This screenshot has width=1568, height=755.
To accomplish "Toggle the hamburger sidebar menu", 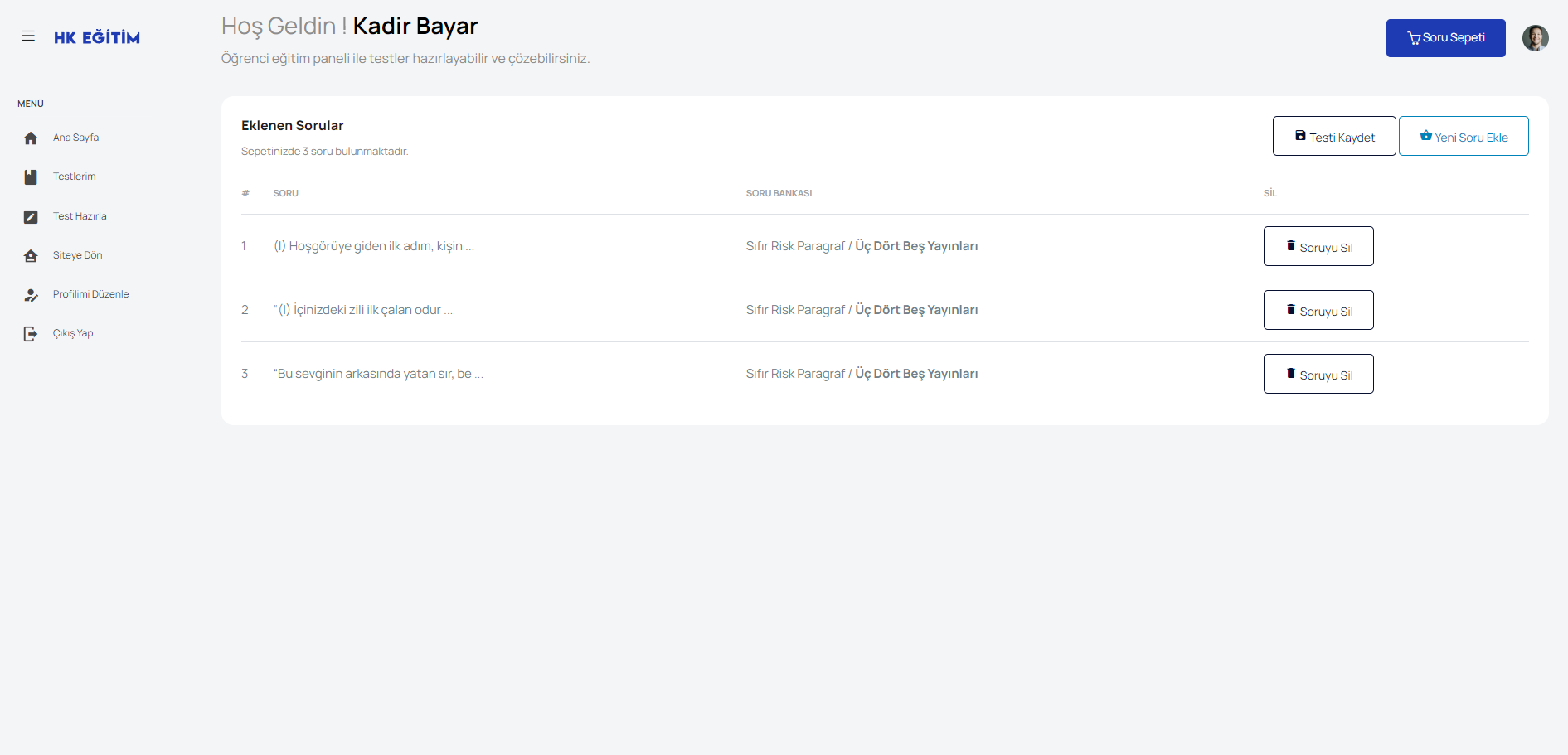I will pos(28,36).
